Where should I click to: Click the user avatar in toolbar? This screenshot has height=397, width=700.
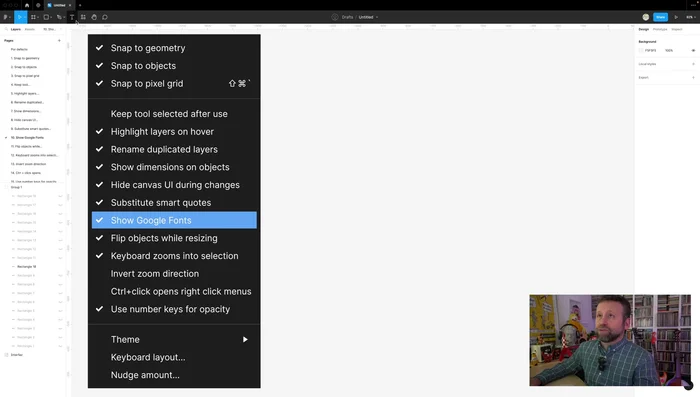pos(646,17)
